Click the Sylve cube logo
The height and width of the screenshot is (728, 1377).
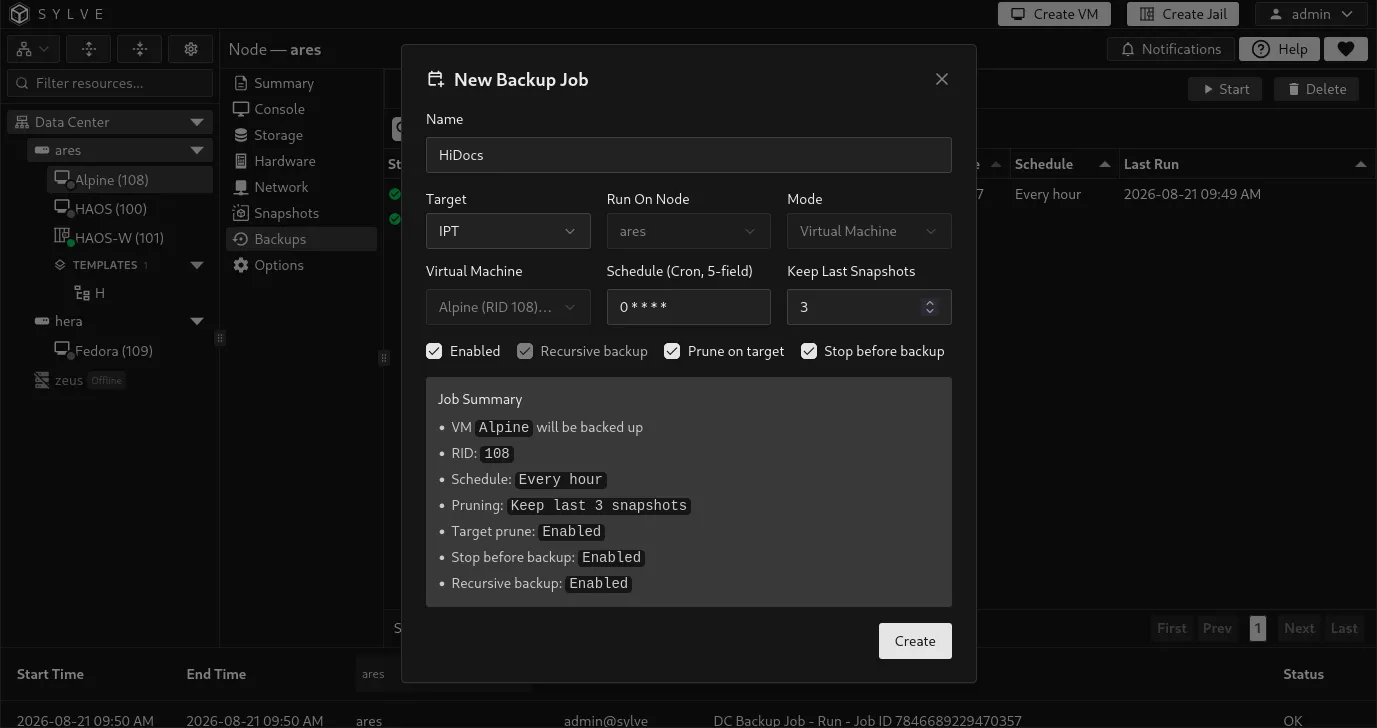tap(20, 14)
